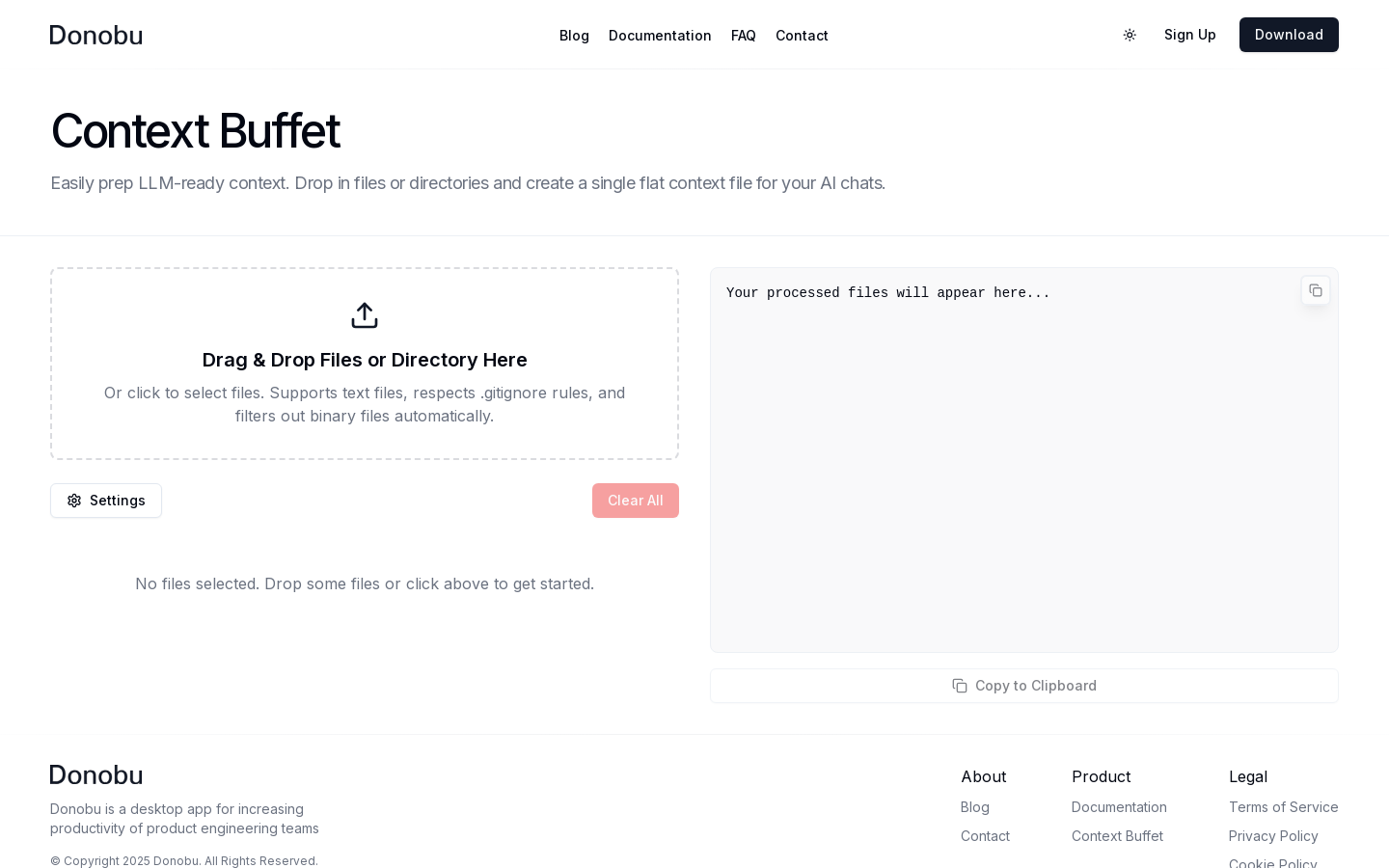Click the Download button
This screenshot has width=1389, height=868.
pos(1289,35)
